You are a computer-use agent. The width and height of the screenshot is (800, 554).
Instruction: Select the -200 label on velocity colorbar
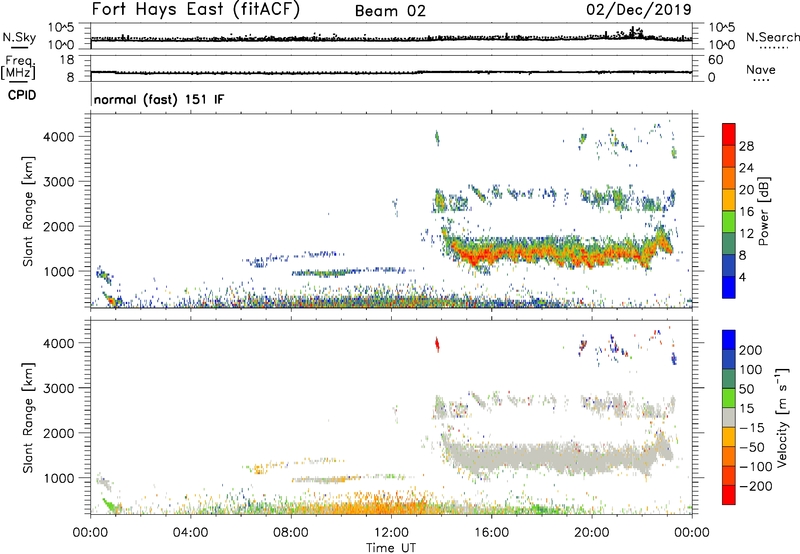coord(755,486)
